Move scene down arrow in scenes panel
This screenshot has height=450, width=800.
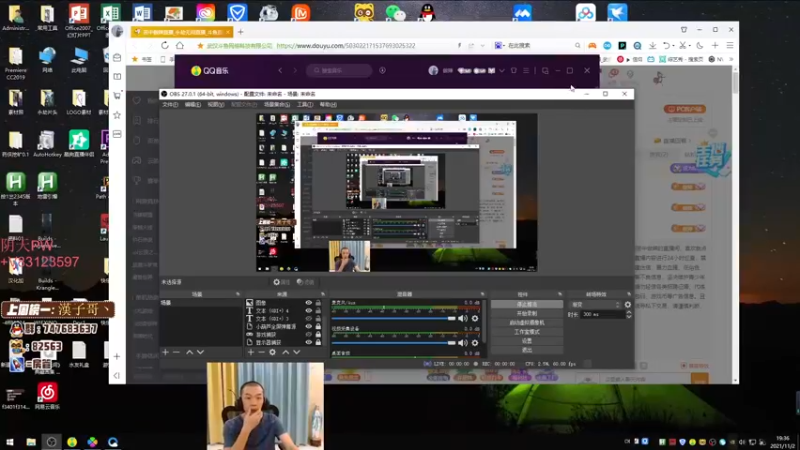coord(201,352)
